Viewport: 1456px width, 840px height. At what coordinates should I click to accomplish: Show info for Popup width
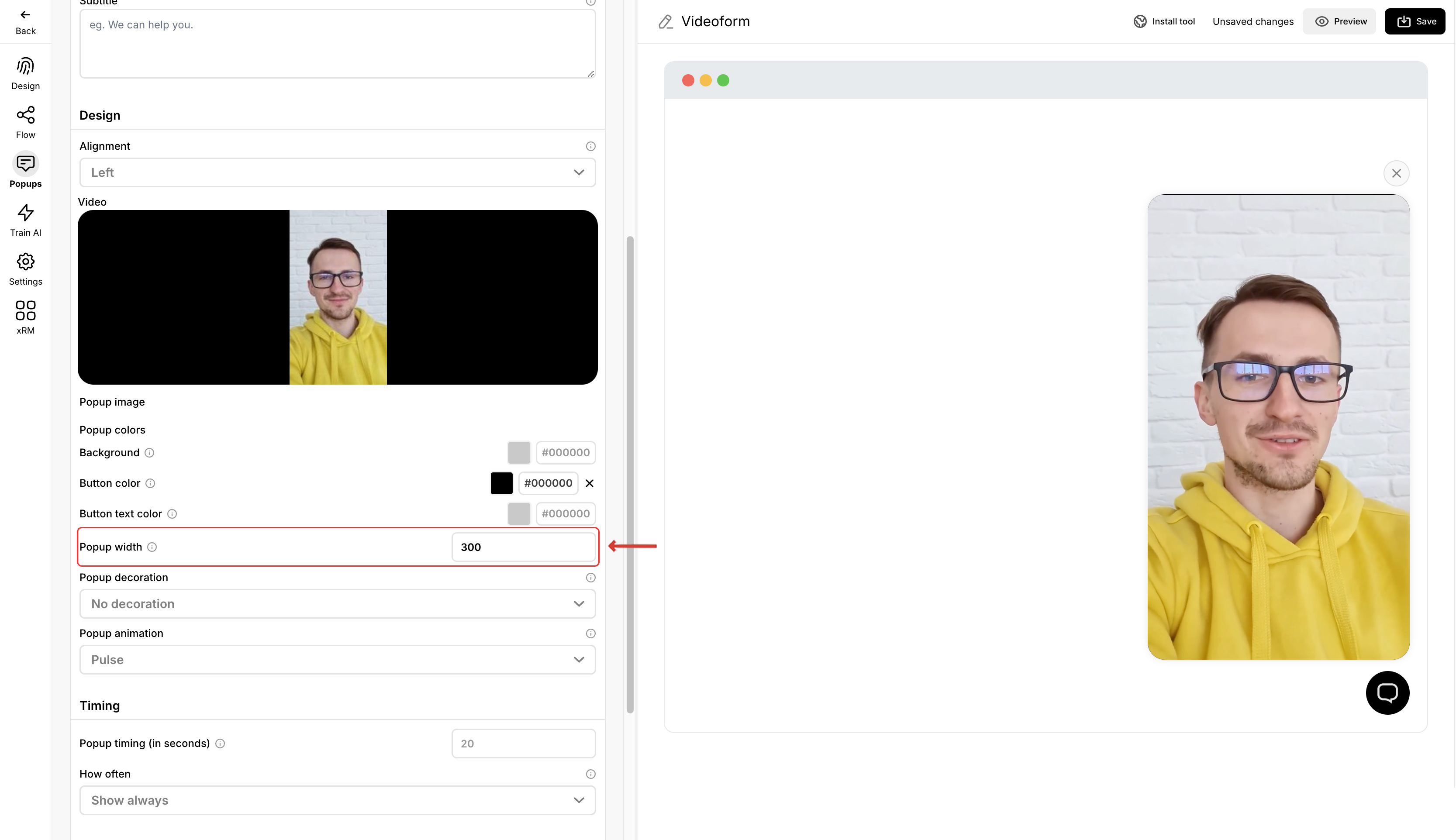[152, 547]
